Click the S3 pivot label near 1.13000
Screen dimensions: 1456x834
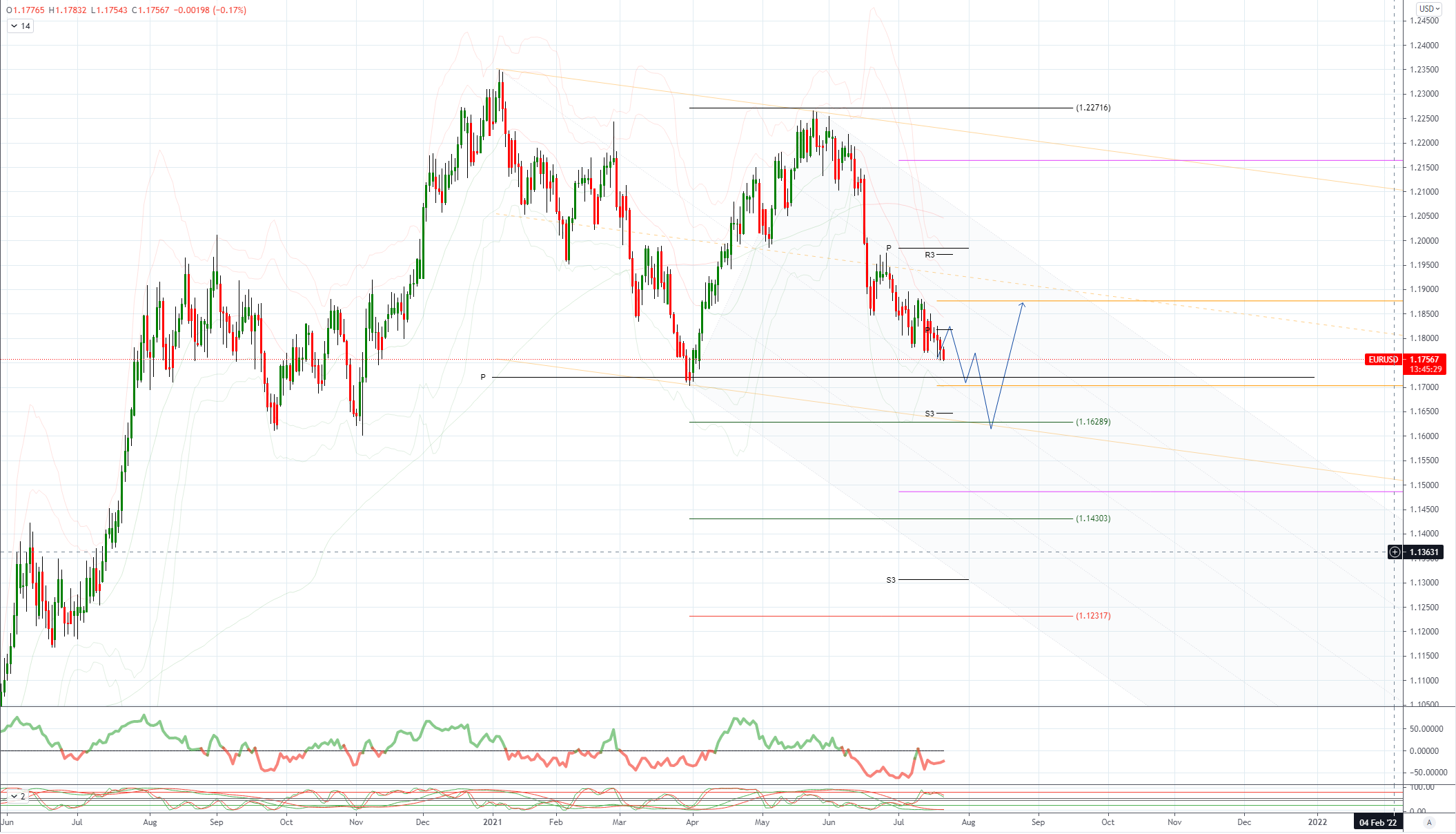coord(891,581)
